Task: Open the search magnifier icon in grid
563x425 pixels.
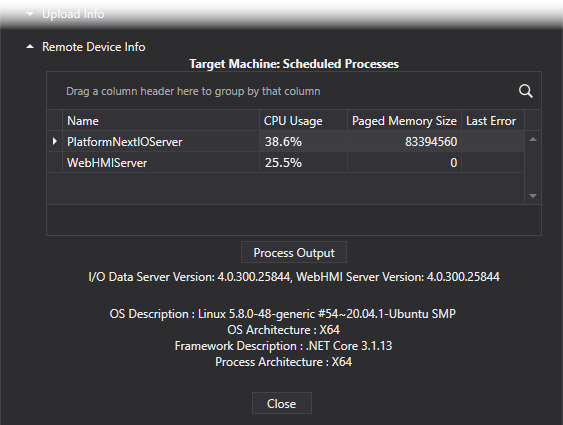Action: pos(525,91)
